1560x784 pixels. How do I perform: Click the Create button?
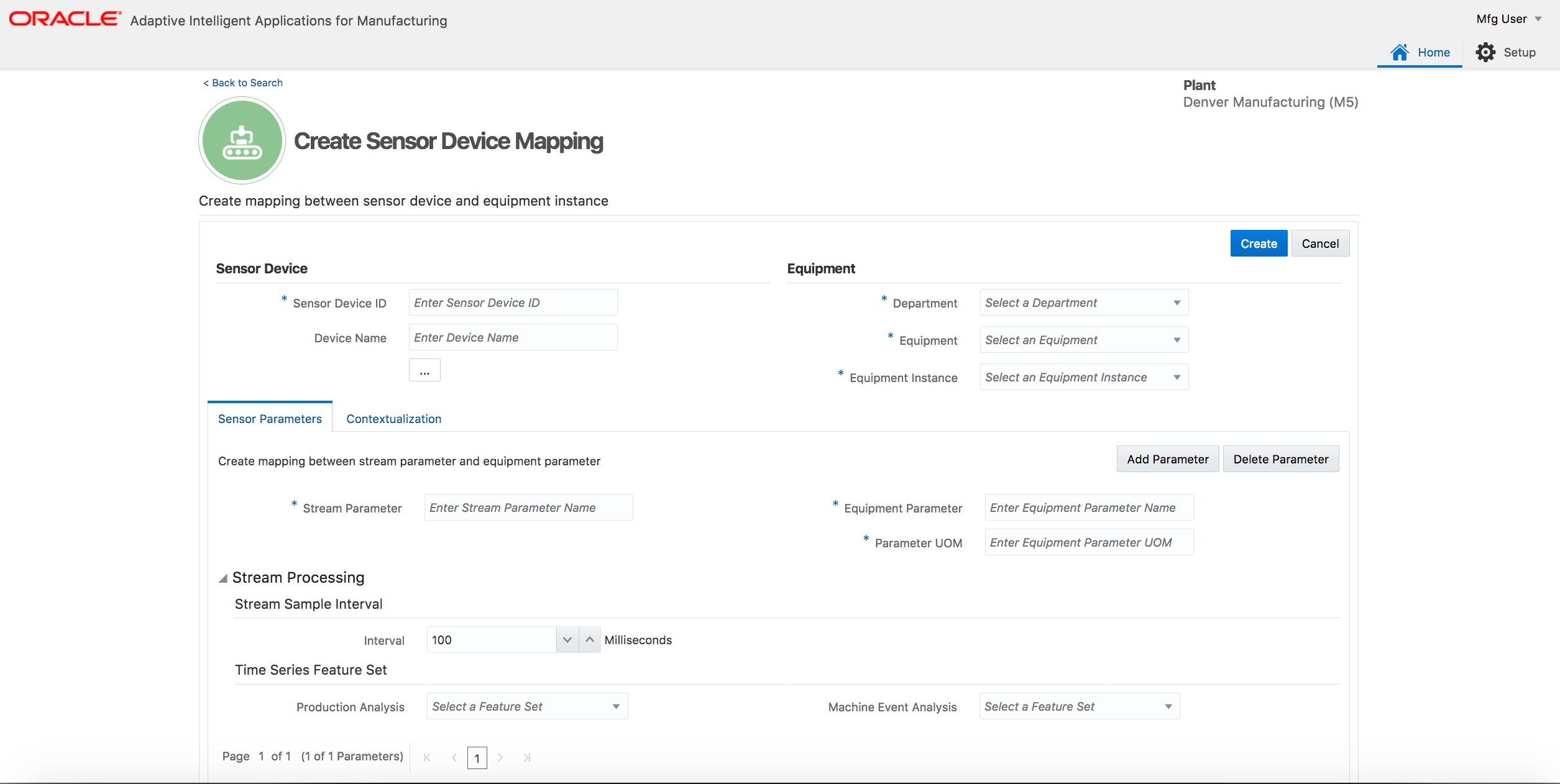(1258, 243)
